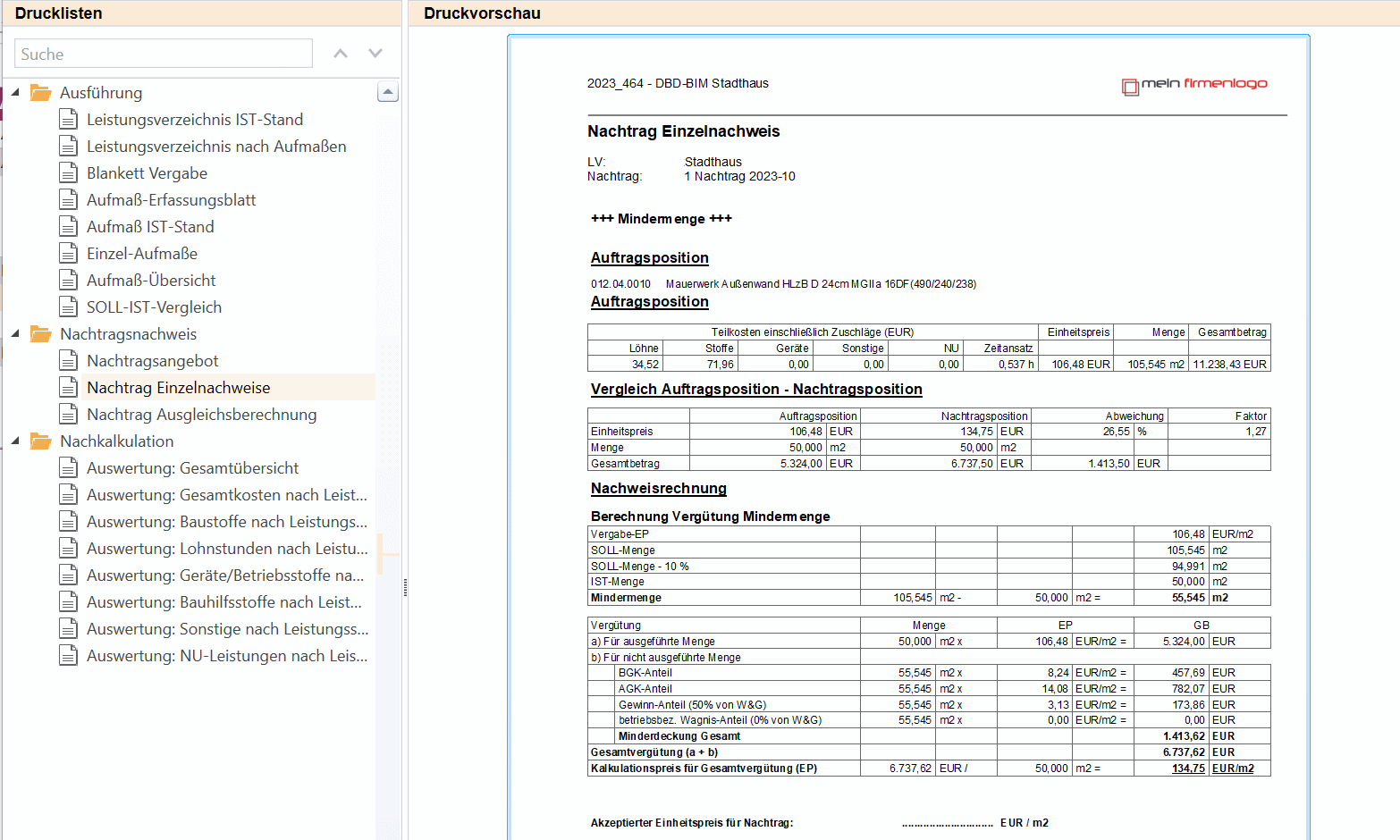Open Auswertung: Gesamtkosten nach Leist... print list
This screenshot has width=1400, height=840.
pyautogui.click(x=227, y=495)
